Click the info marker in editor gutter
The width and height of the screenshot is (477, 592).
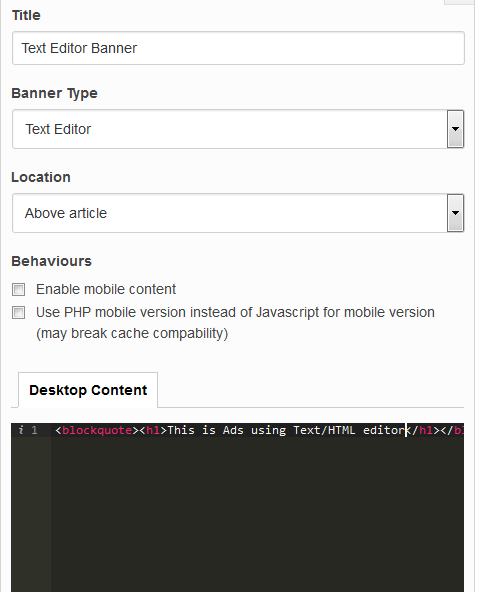pos(21,430)
